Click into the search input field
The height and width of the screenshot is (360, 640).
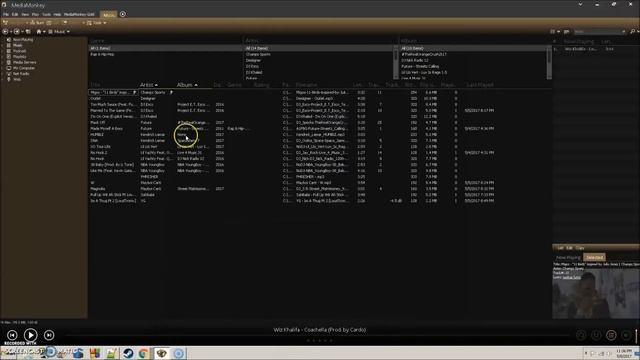(x=599, y=31)
